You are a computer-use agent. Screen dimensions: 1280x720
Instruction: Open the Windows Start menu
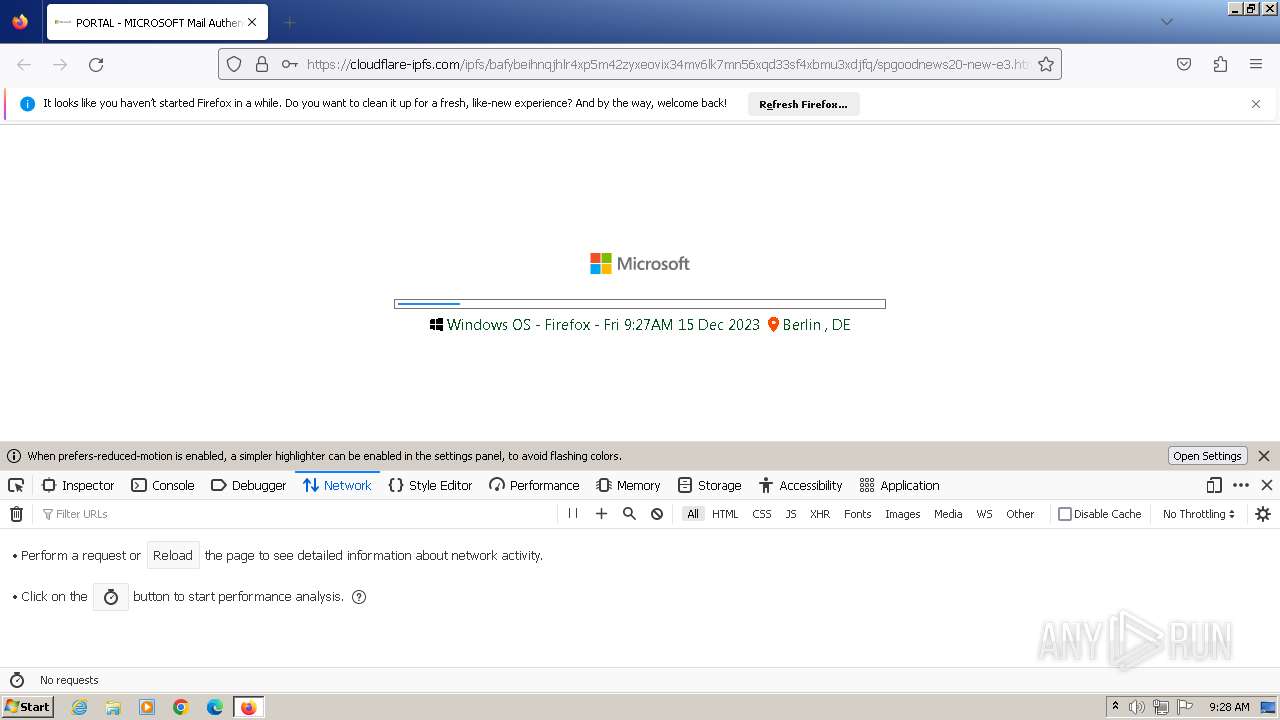[x=27, y=707]
